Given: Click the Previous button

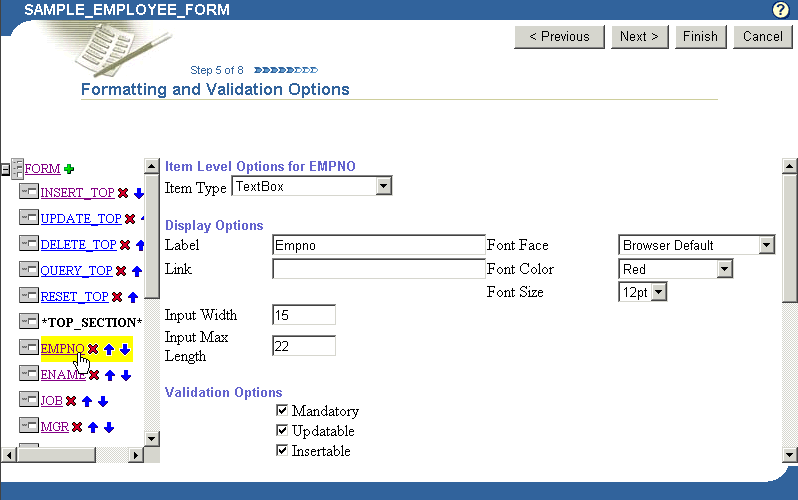Looking at the screenshot, I should point(559,37).
